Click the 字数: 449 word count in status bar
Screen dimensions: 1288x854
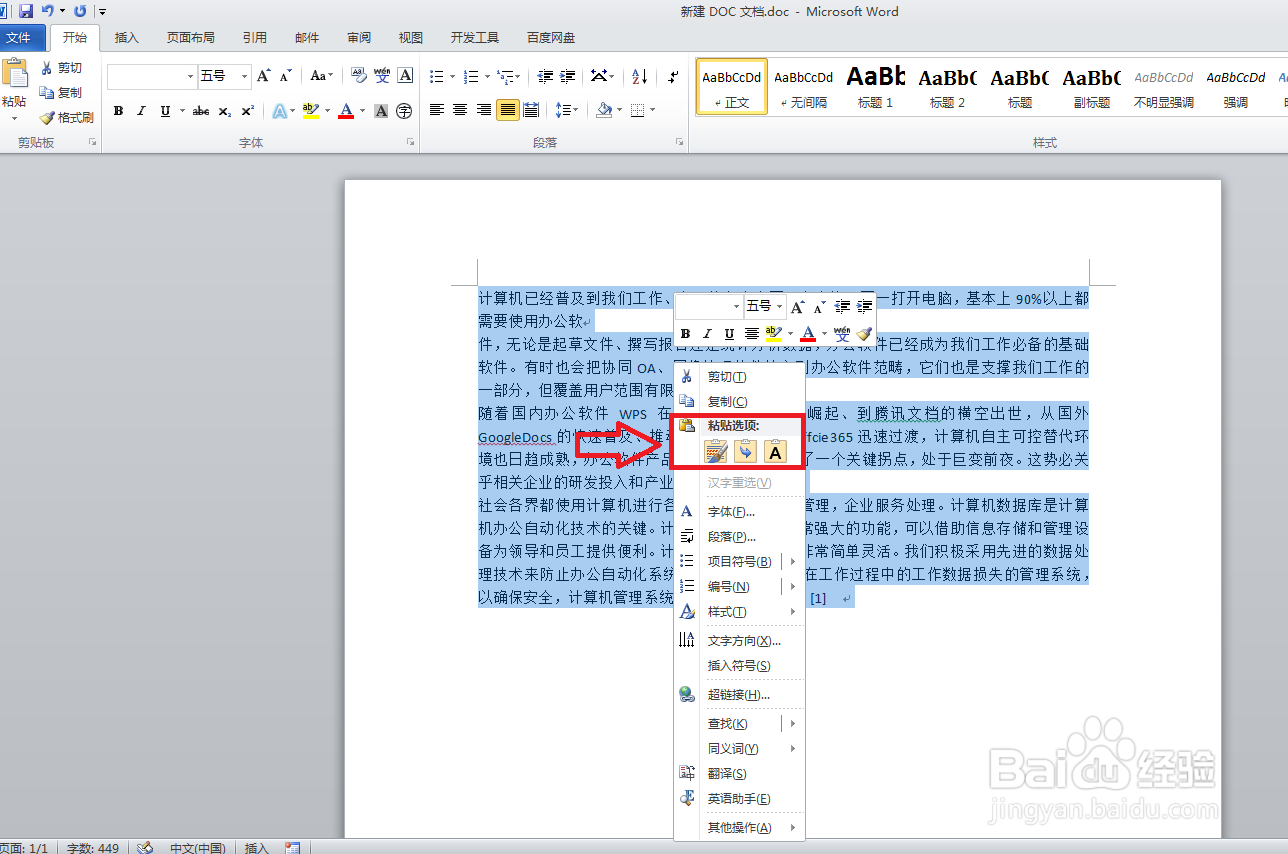click(x=93, y=848)
